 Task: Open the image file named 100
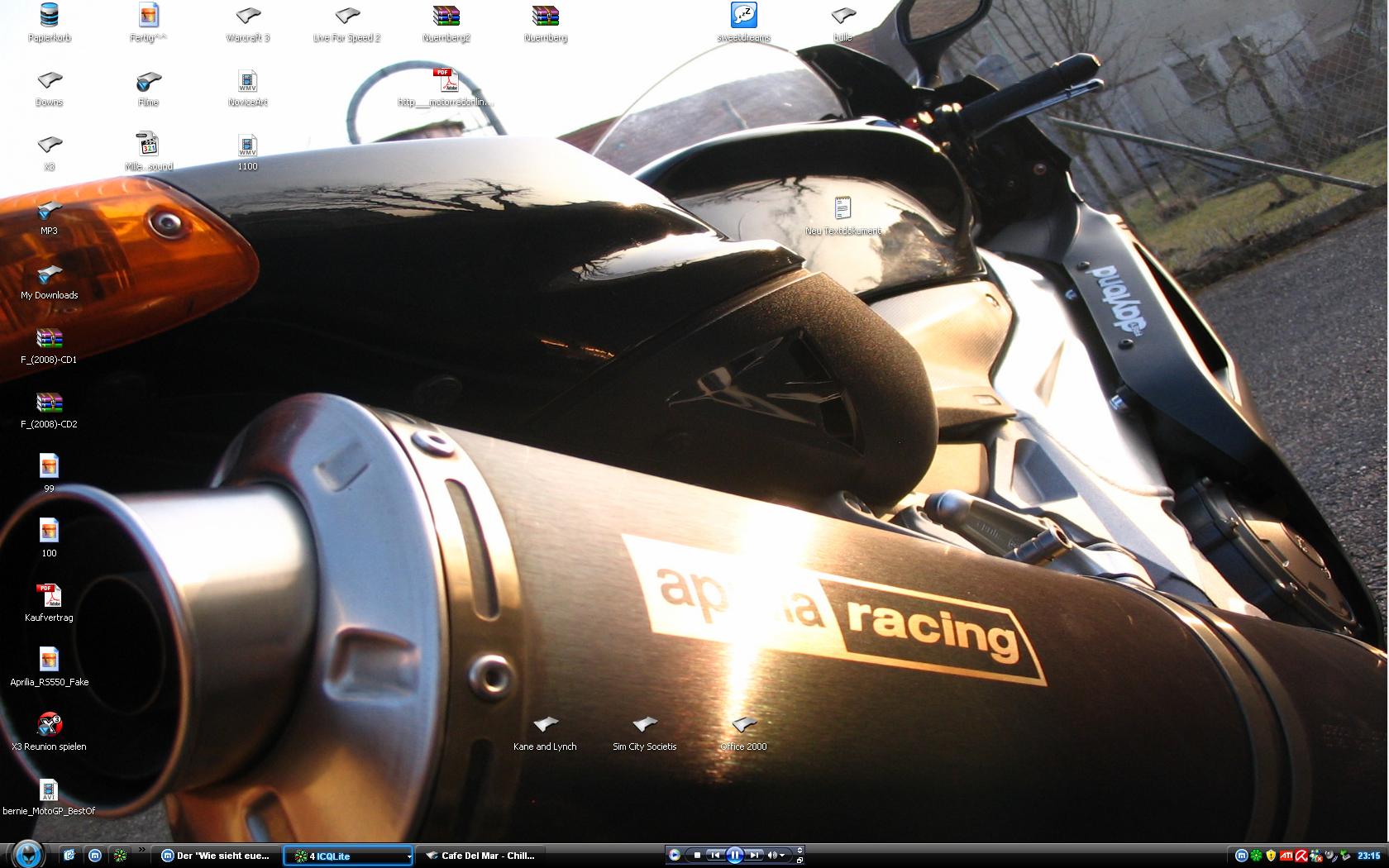(49, 539)
